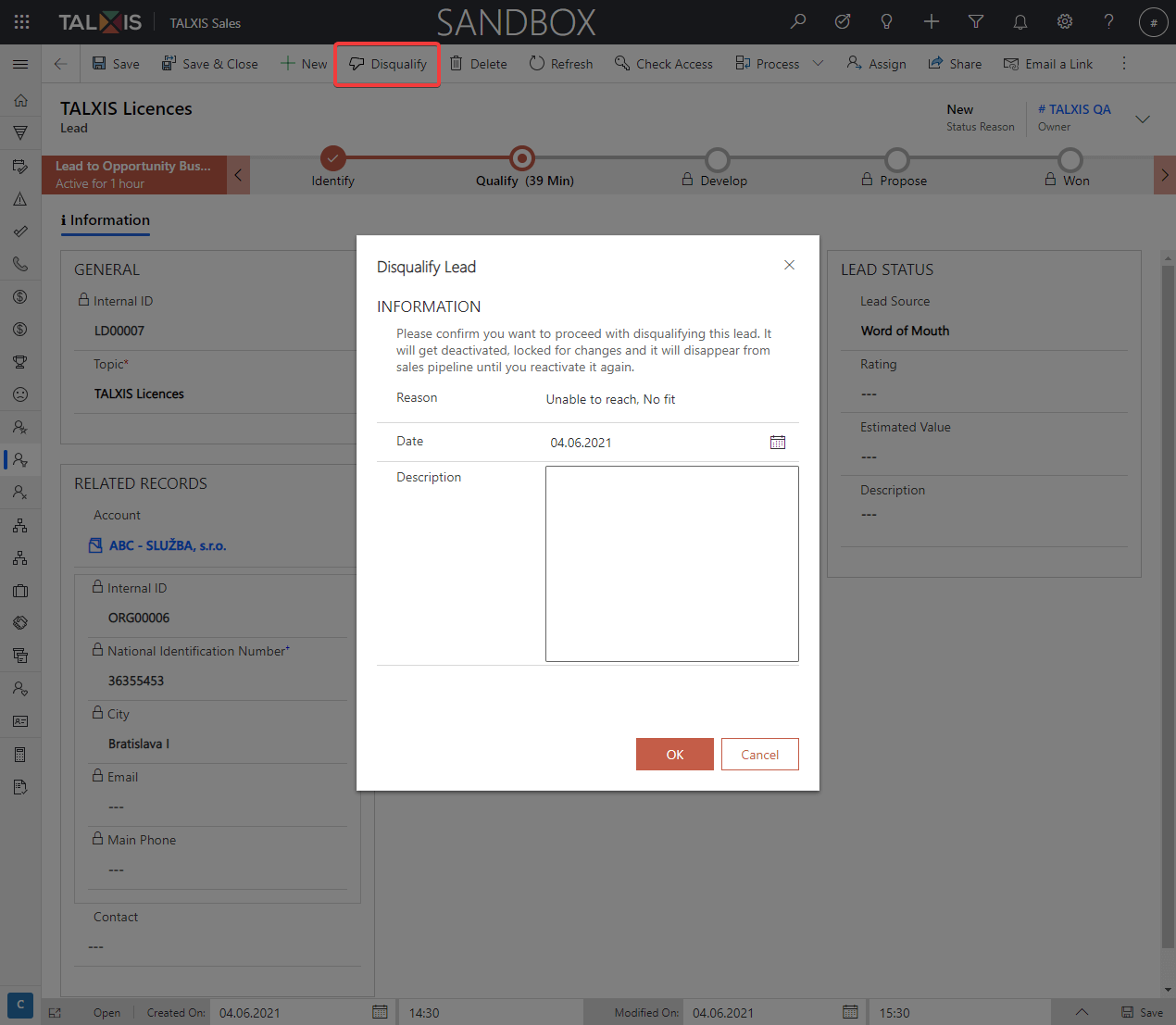The width and height of the screenshot is (1176, 1025).
Task: Open the phone calls sidebar icon
Action: [20, 264]
